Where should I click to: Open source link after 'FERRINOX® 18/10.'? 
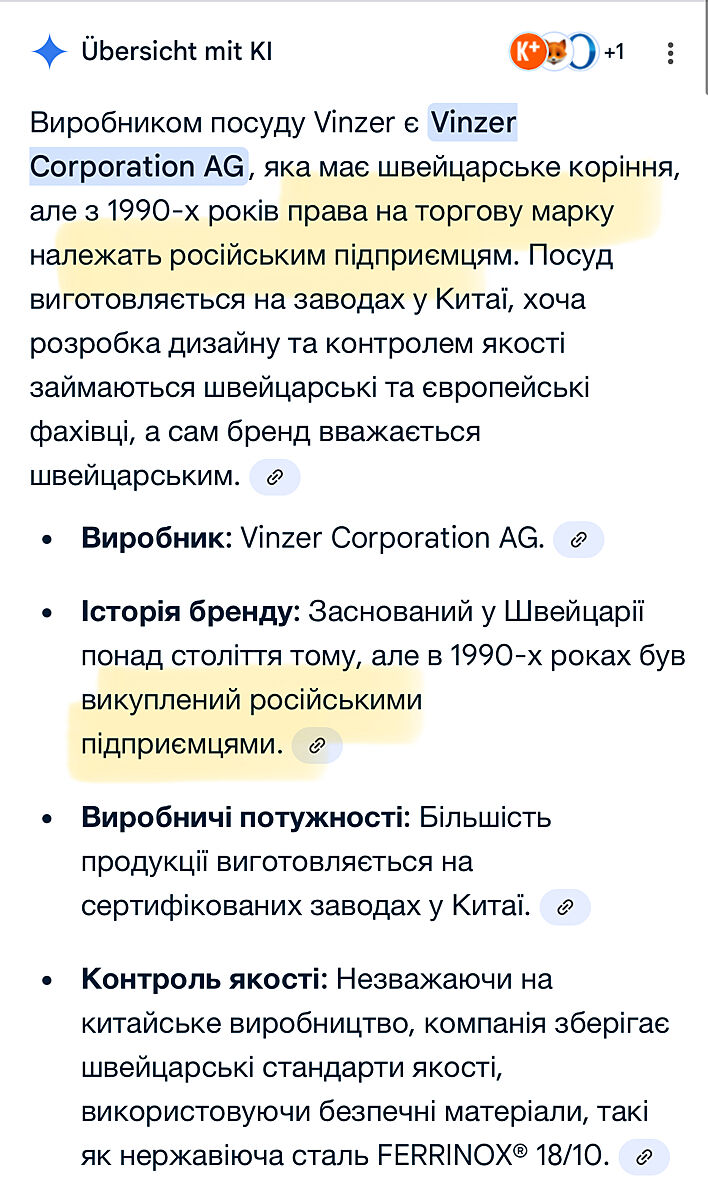644,1157
